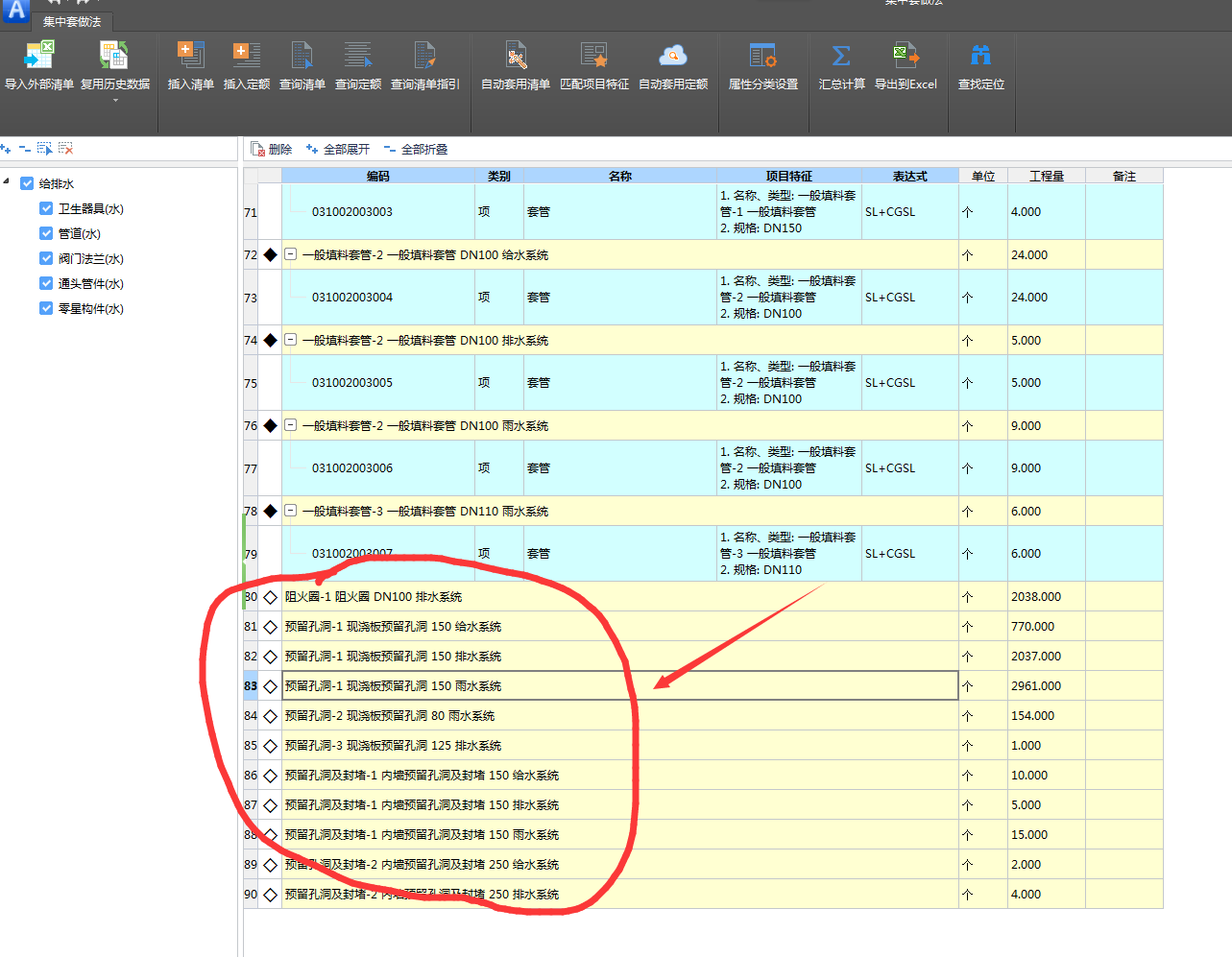The height and width of the screenshot is (957, 1232).
Task: Click the 类别 column header
Action: pyautogui.click(x=499, y=176)
